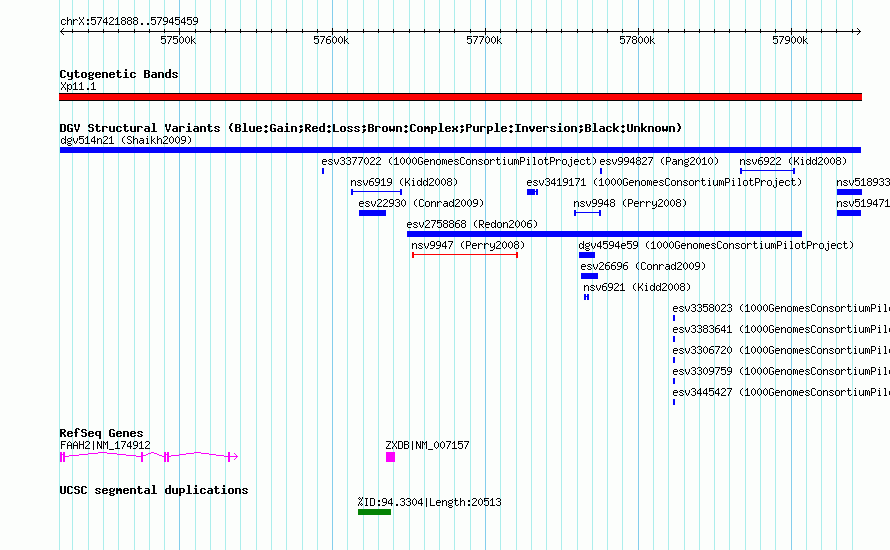This screenshot has width=890, height=550.
Task: Click the 57500k ruler tick
Action: click(x=178, y=40)
